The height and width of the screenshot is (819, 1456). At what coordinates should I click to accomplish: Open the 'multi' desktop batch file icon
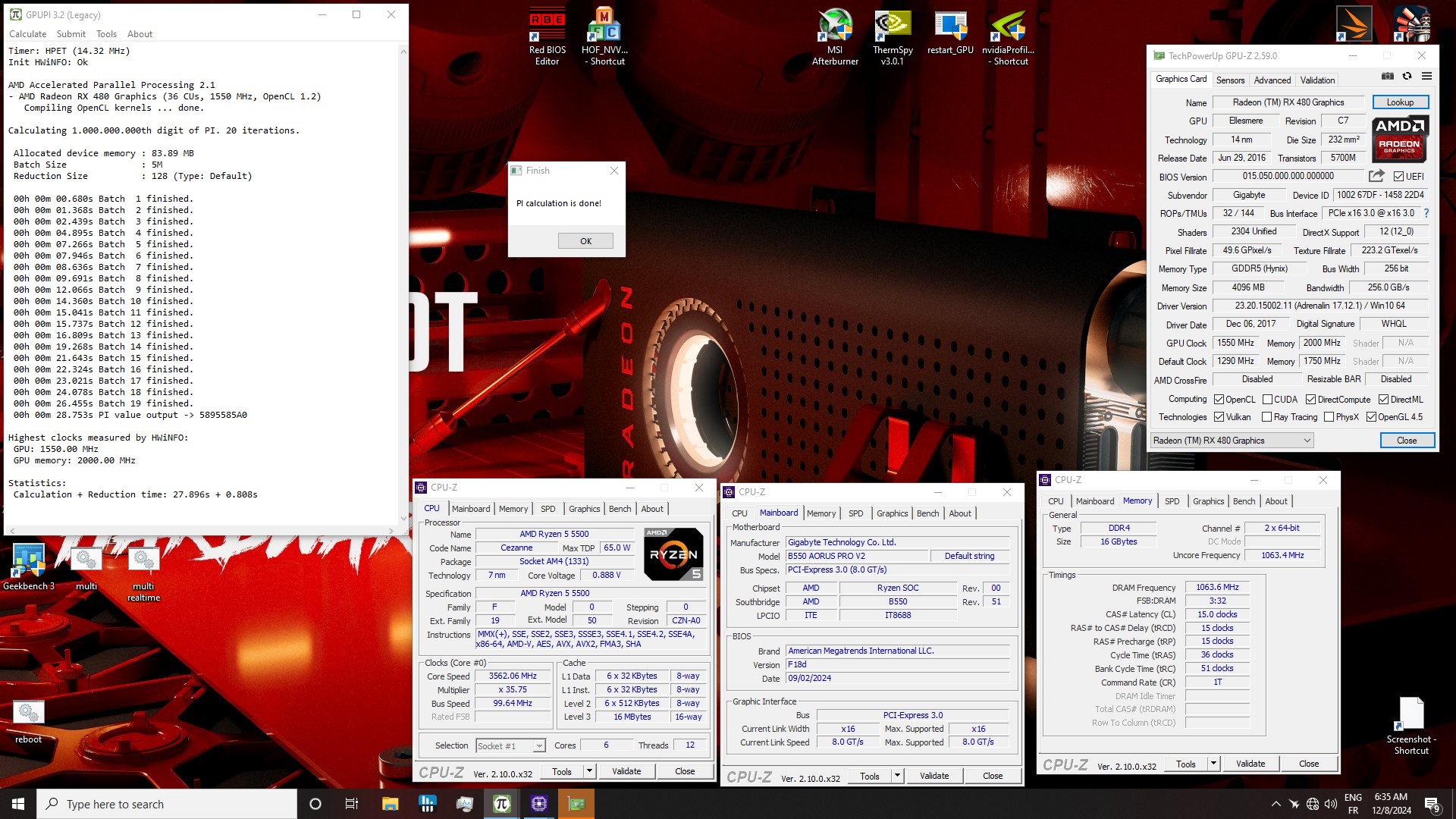86,567
